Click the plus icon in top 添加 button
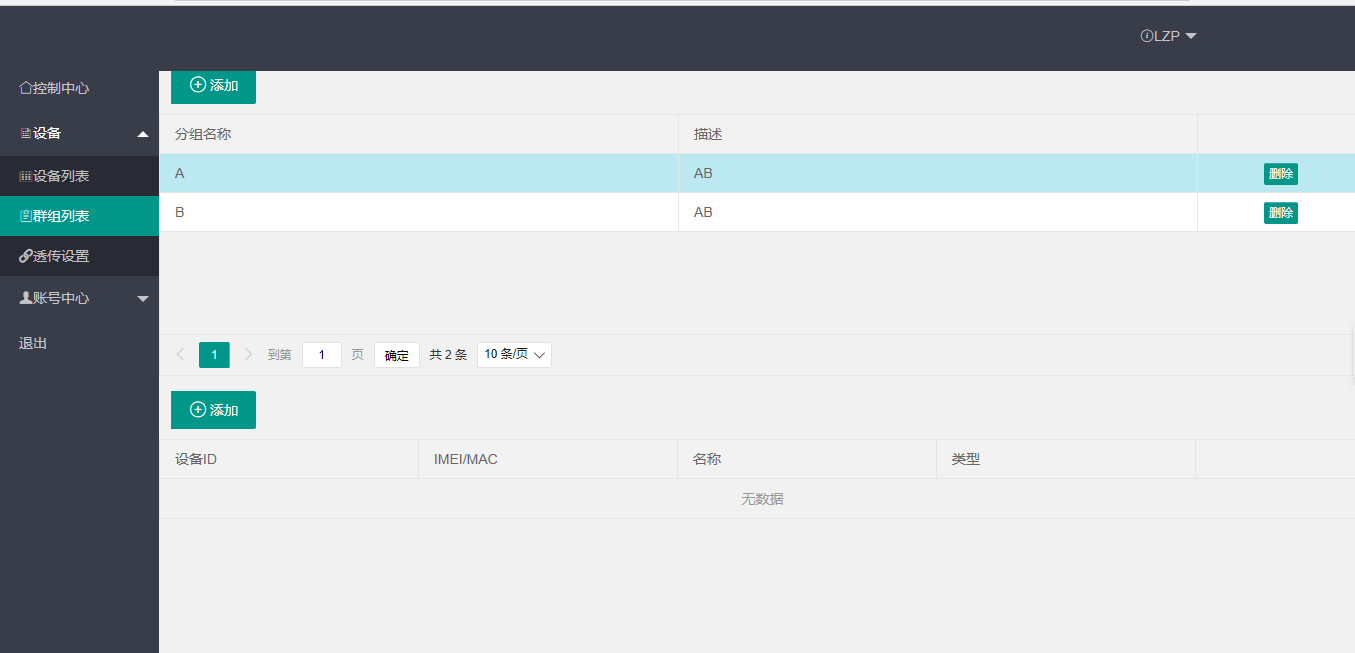1355x653 pixels. [x=198, y=85]
